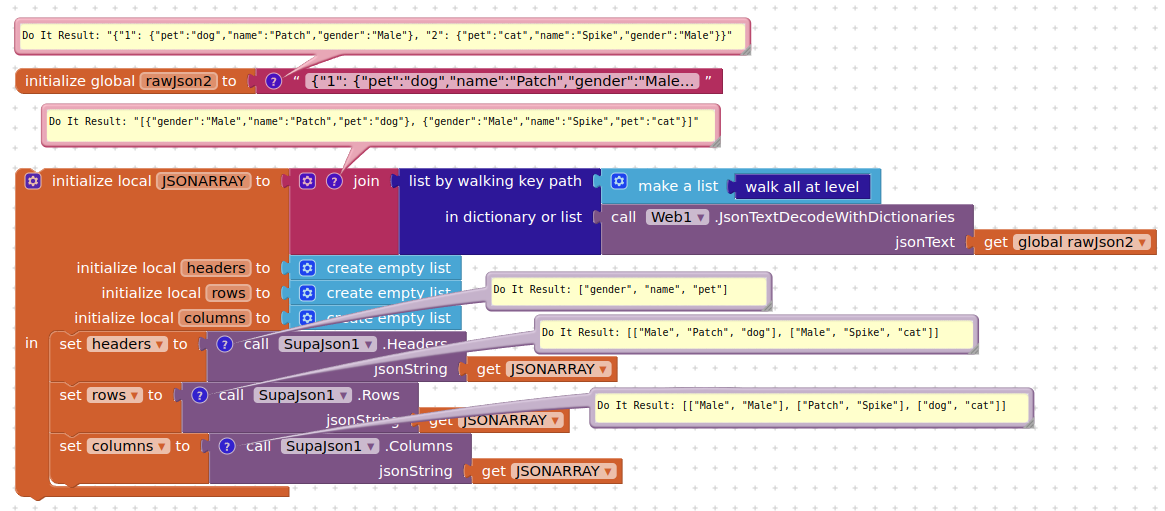This screenshot has width=1165, height=511.
Task: Click the question mark icon on join block
Action: (334, 181)
